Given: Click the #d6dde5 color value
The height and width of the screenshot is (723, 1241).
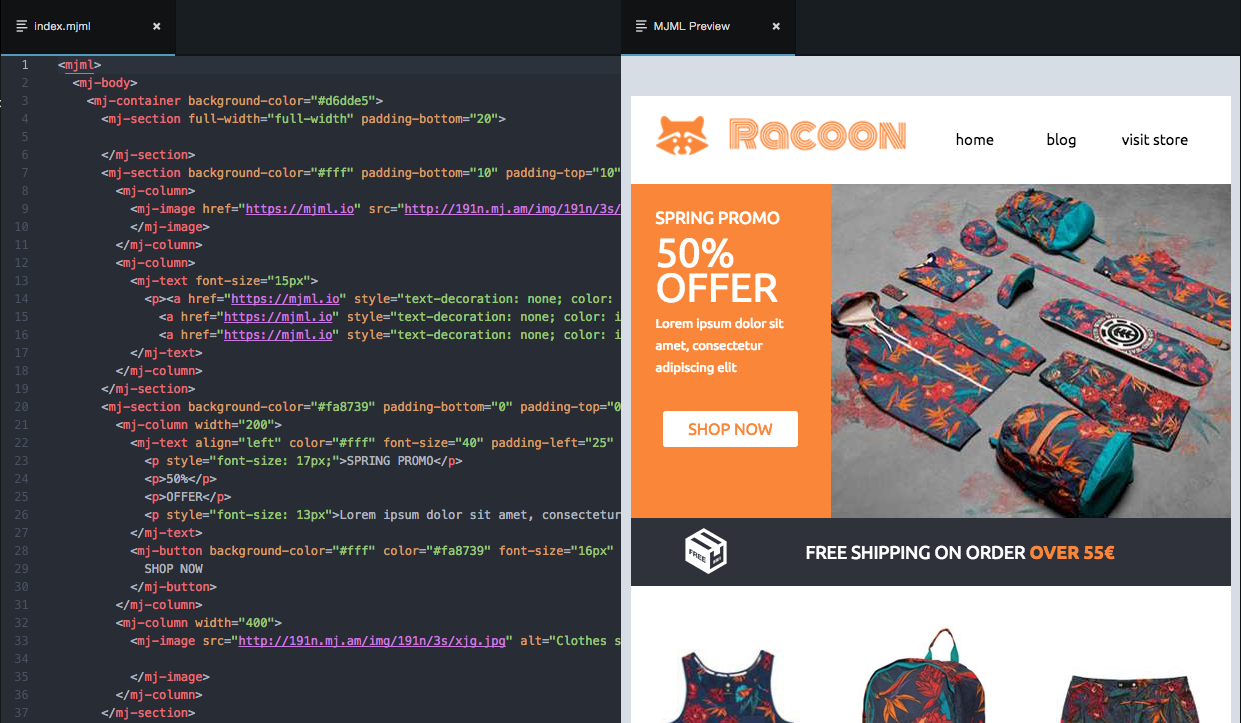Looking at the screenshot, I should (342, 101).
